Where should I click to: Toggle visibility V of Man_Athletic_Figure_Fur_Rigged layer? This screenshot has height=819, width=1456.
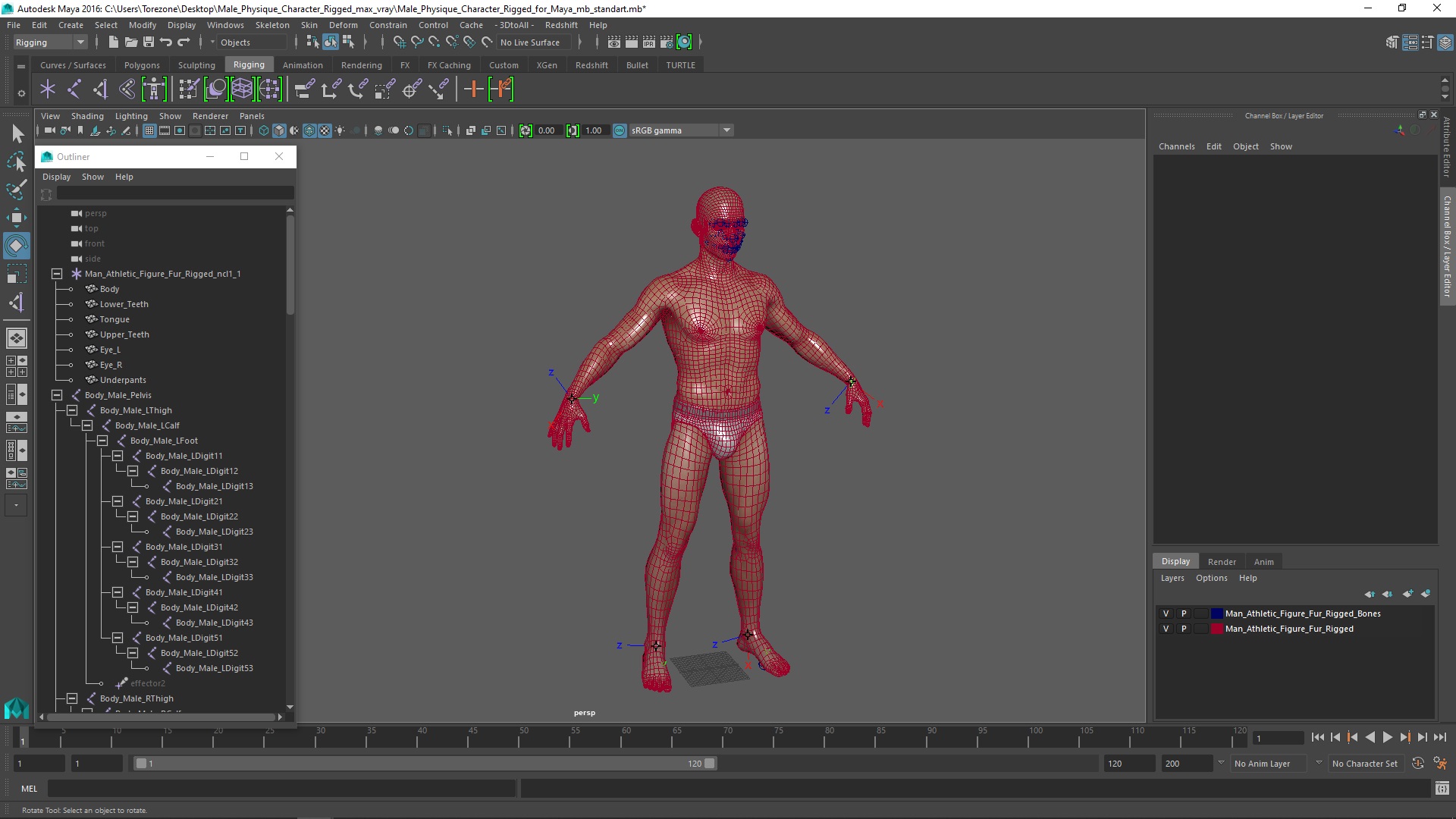click(x=1166, y=629)
